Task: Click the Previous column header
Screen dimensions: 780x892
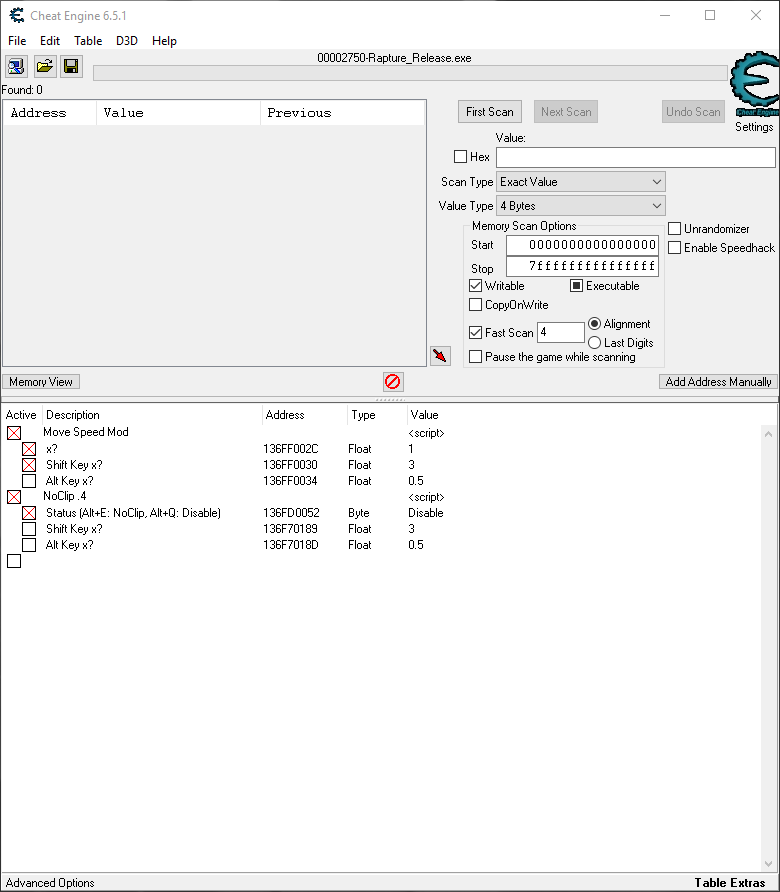Action: click(342, 113)
